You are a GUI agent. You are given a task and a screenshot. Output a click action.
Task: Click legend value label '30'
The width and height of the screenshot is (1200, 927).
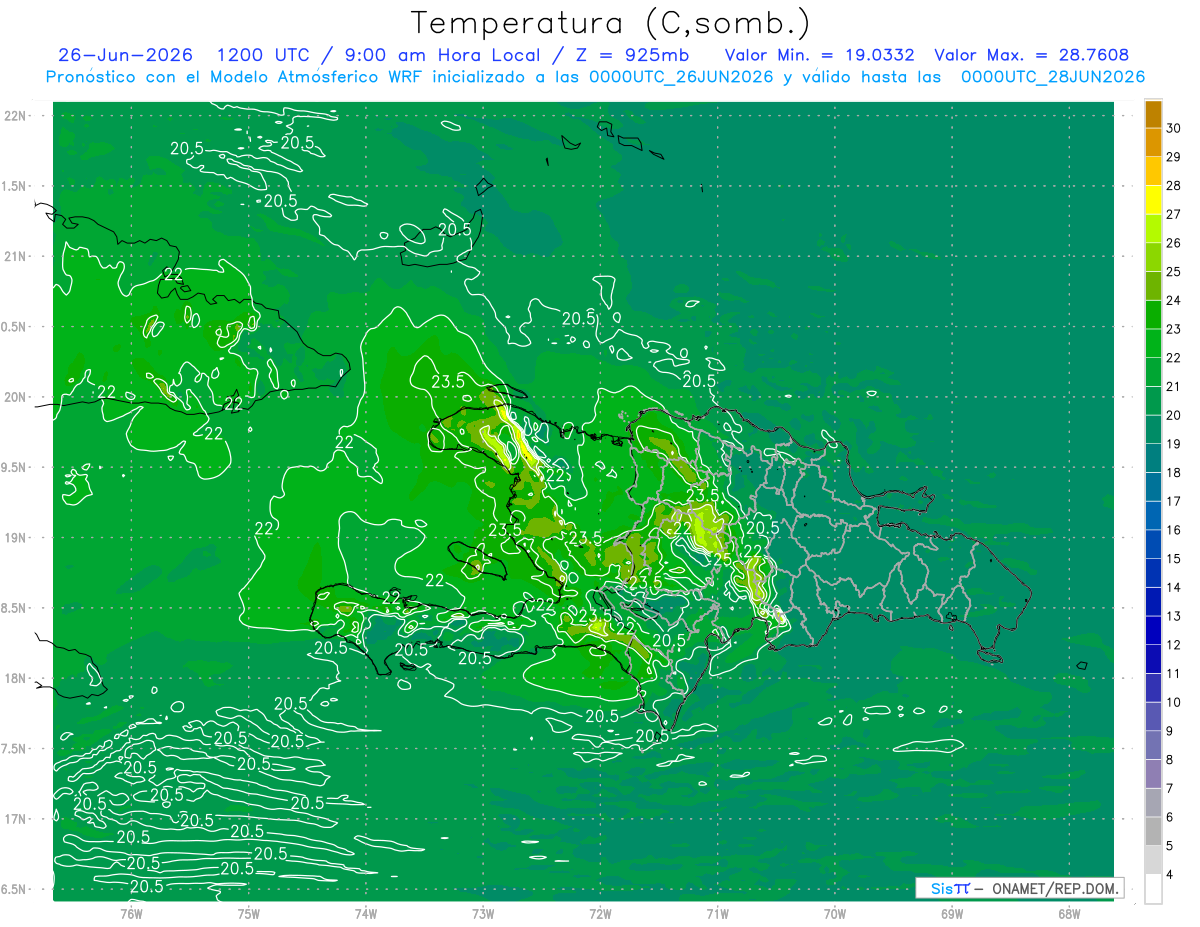pos(1173,129)
